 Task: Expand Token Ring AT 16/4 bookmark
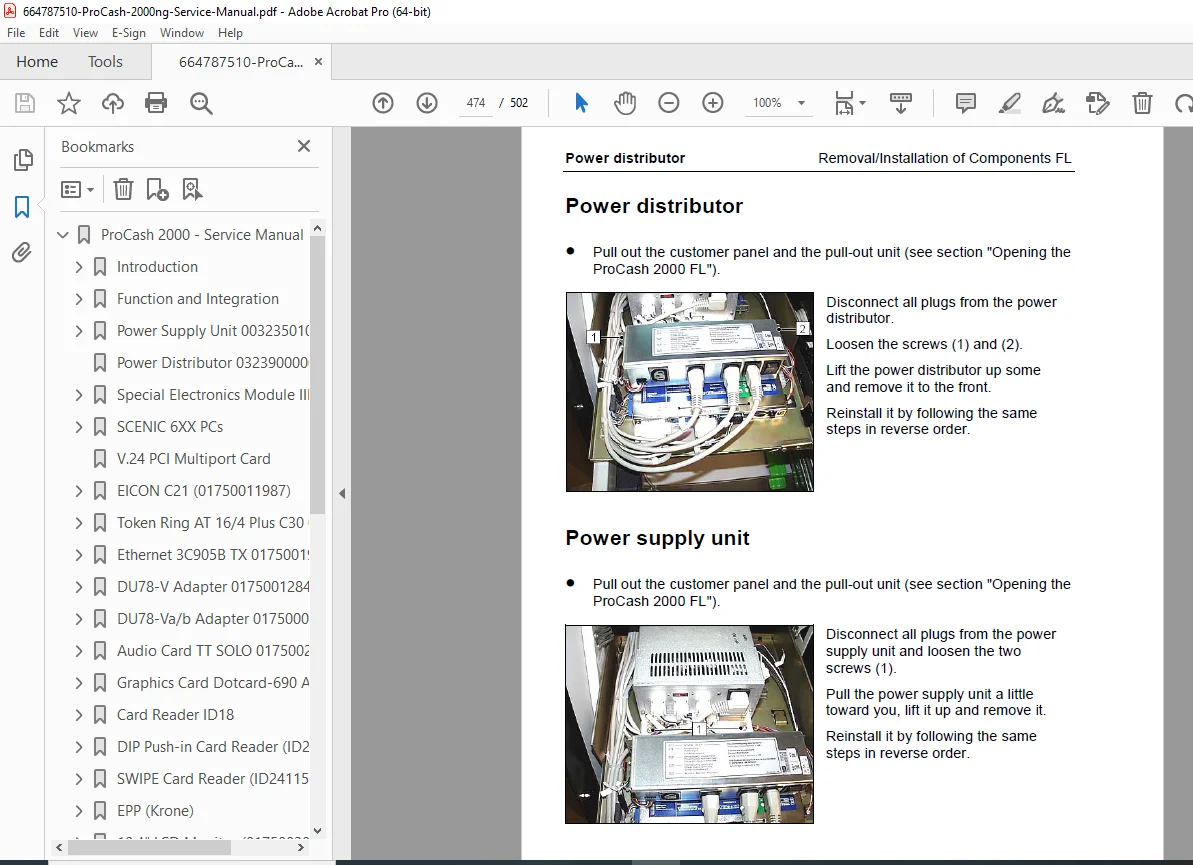coord(79,523)
